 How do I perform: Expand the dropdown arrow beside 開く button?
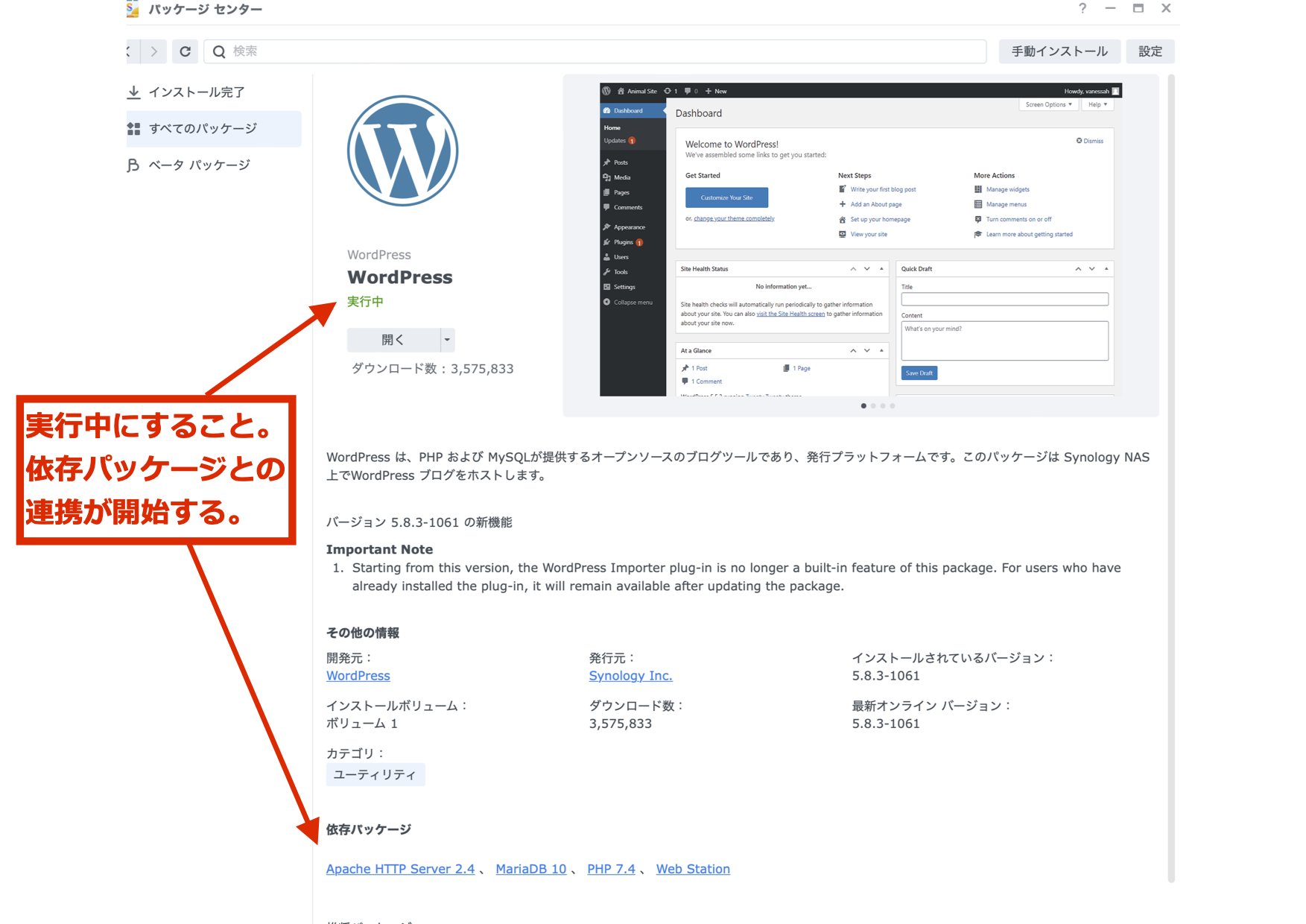(x=447, y=340)
